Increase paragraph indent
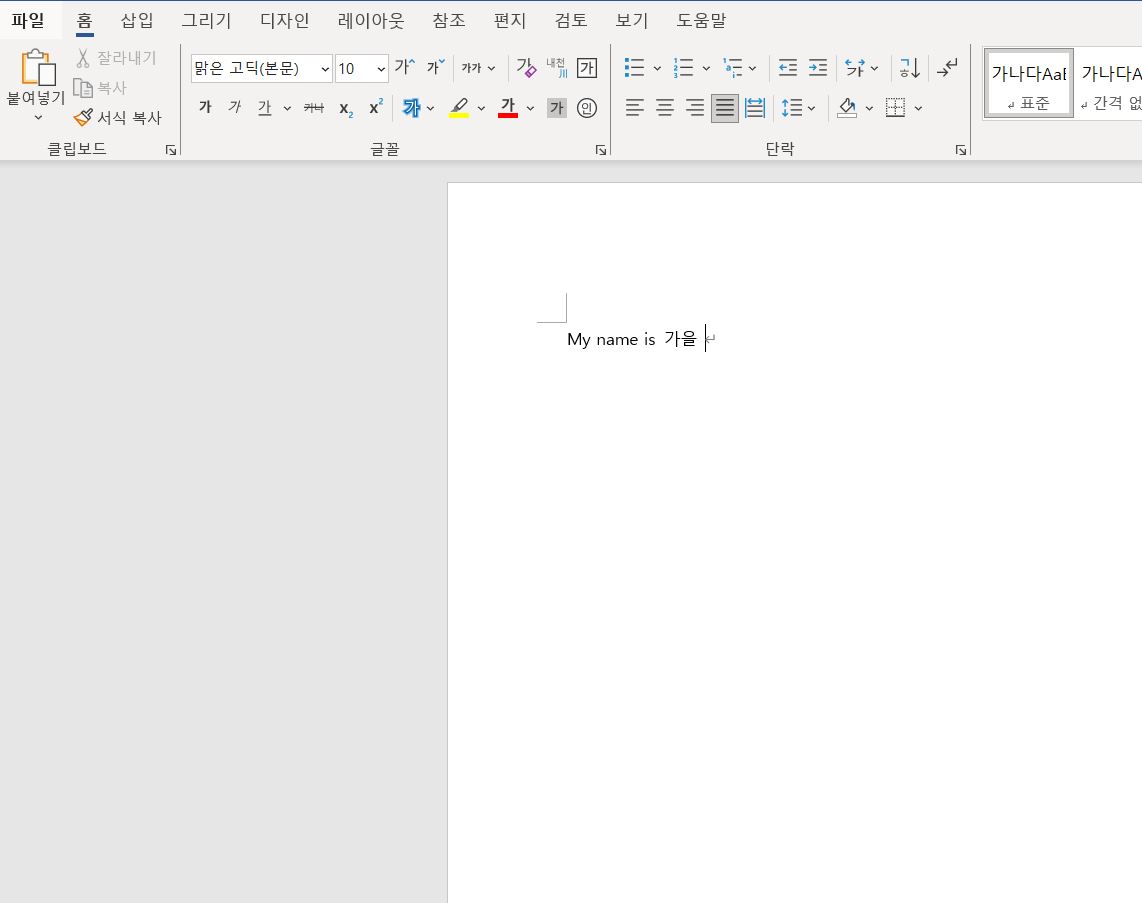Image resolution: width=1142 pixels, height=903 pixels. pyautogui.click(x=818, y=68)
